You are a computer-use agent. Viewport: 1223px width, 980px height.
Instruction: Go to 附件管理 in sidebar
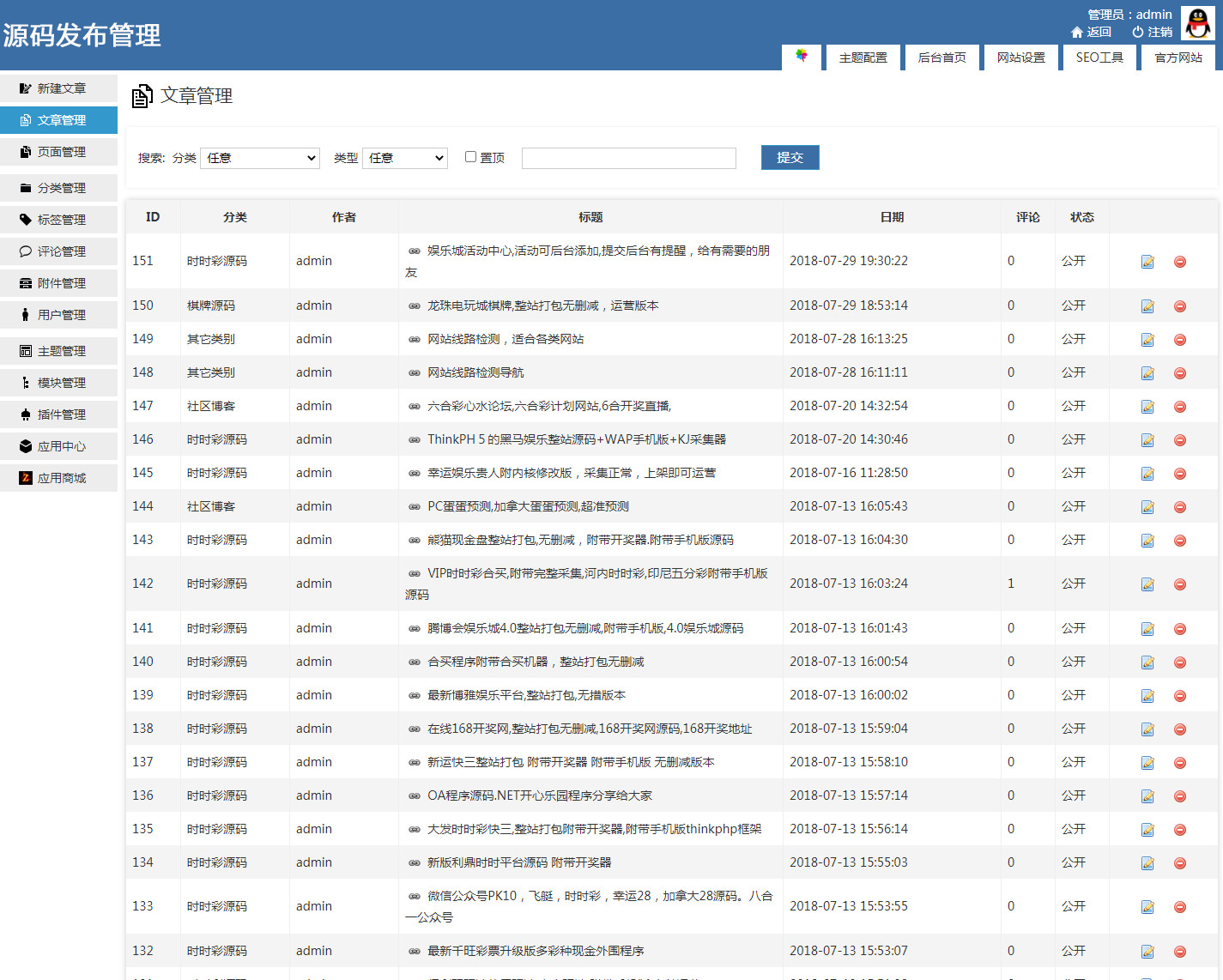tap(58, 283)
